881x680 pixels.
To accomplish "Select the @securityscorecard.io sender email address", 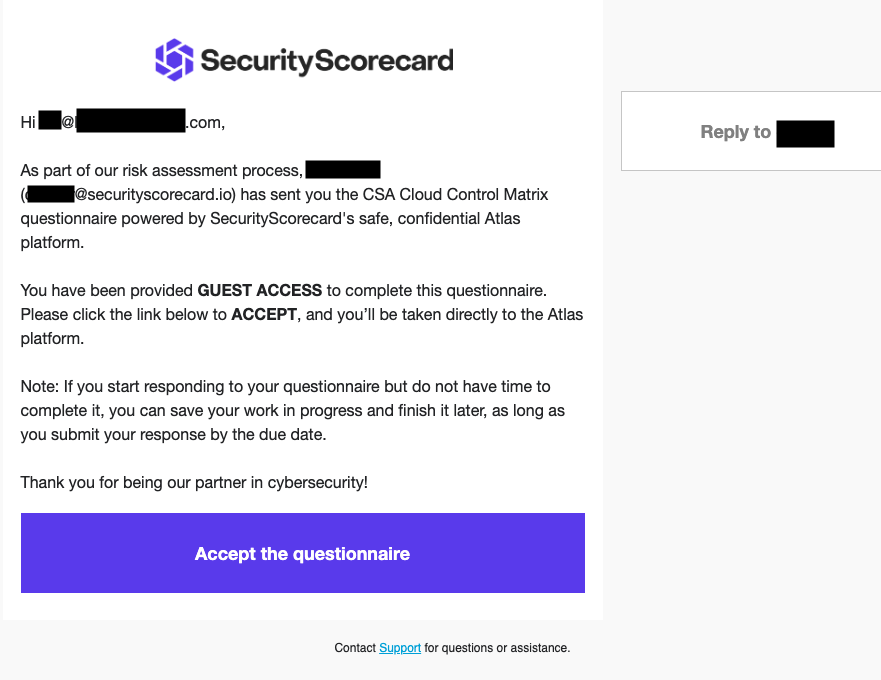I will click(x=131, y=194).
